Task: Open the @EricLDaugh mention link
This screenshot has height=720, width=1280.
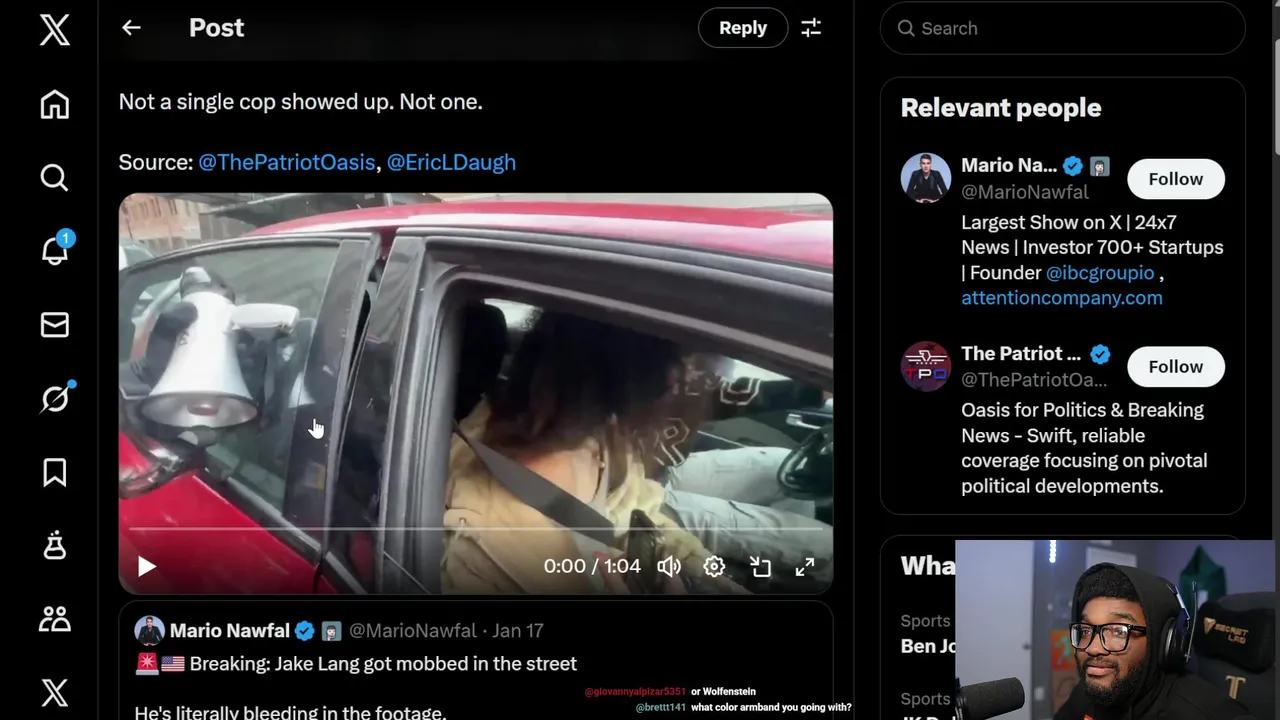Action: tap(451, 162)
